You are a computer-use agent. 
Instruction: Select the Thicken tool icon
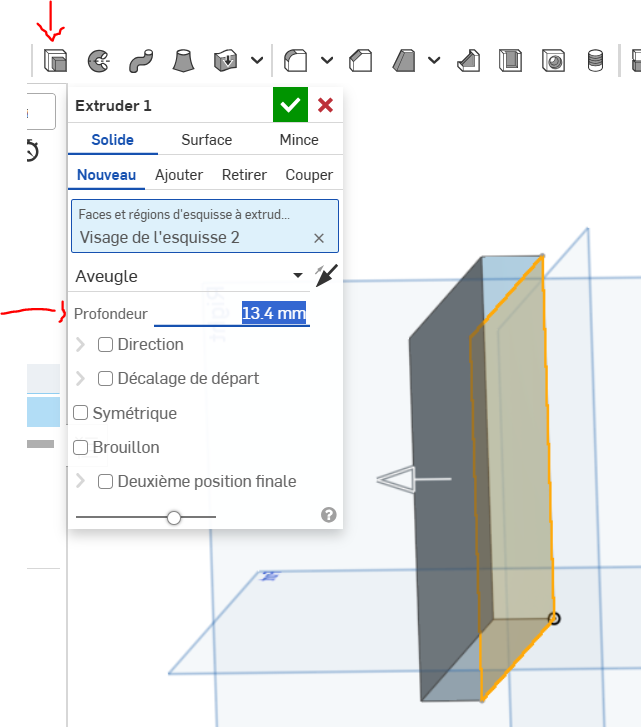[x=226, y=60]
